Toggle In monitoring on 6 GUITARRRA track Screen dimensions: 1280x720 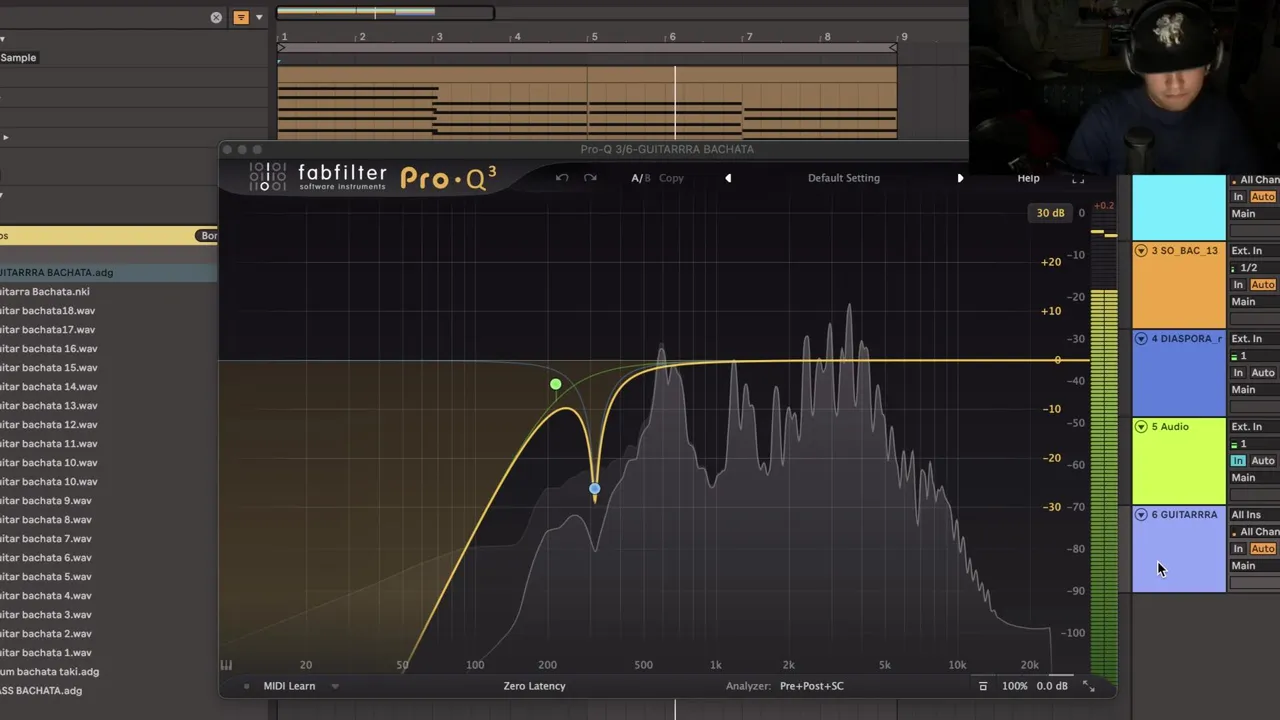pos(1238,549)
